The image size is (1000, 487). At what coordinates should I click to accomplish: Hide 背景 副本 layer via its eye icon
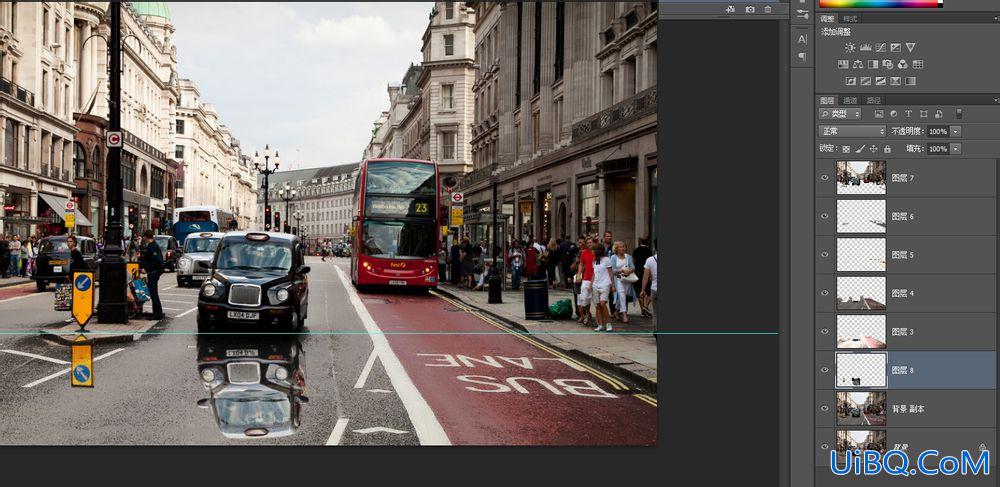(825, 409)
